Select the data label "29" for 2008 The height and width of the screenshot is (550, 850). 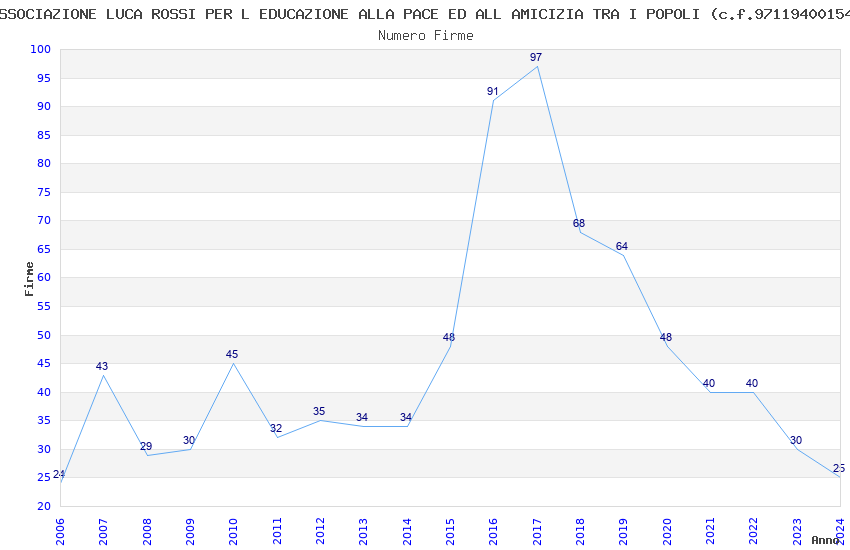[x=146, y=446]
